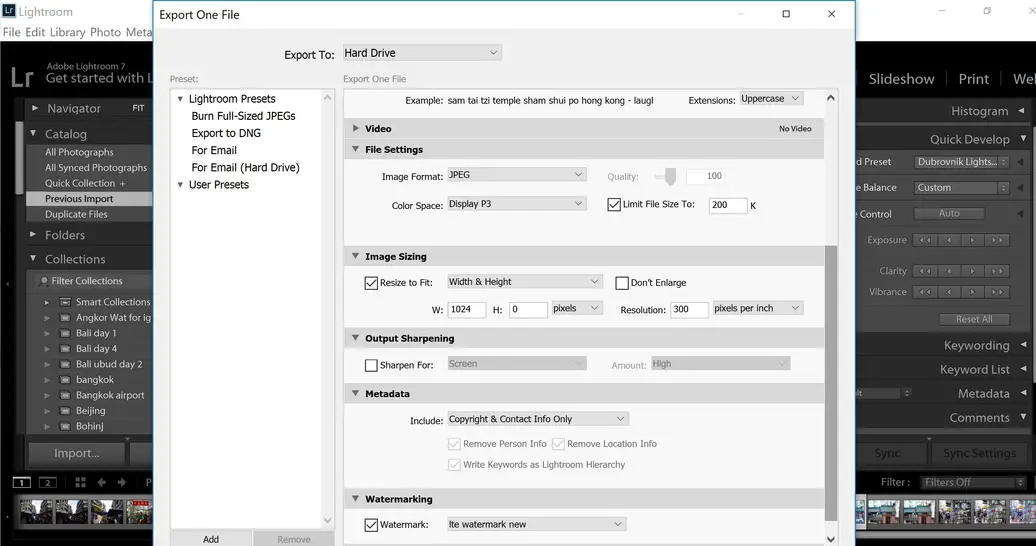Click the first filmstrip thumbnail
The image size is (1036, 546).
point(36,512)
